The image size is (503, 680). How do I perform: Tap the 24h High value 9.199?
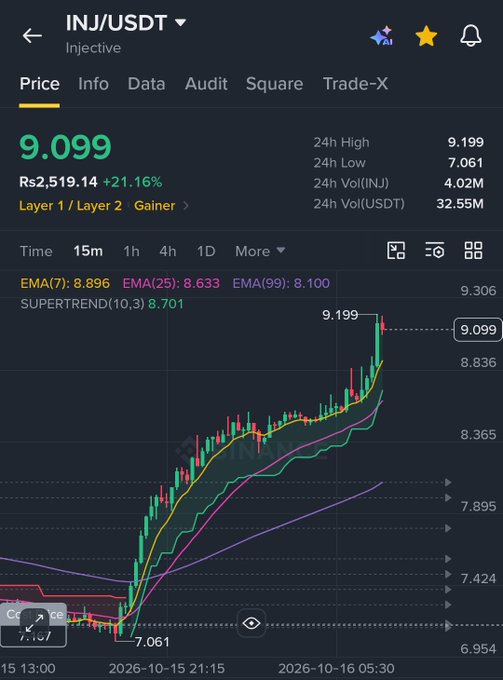click(x=466, y=142)
